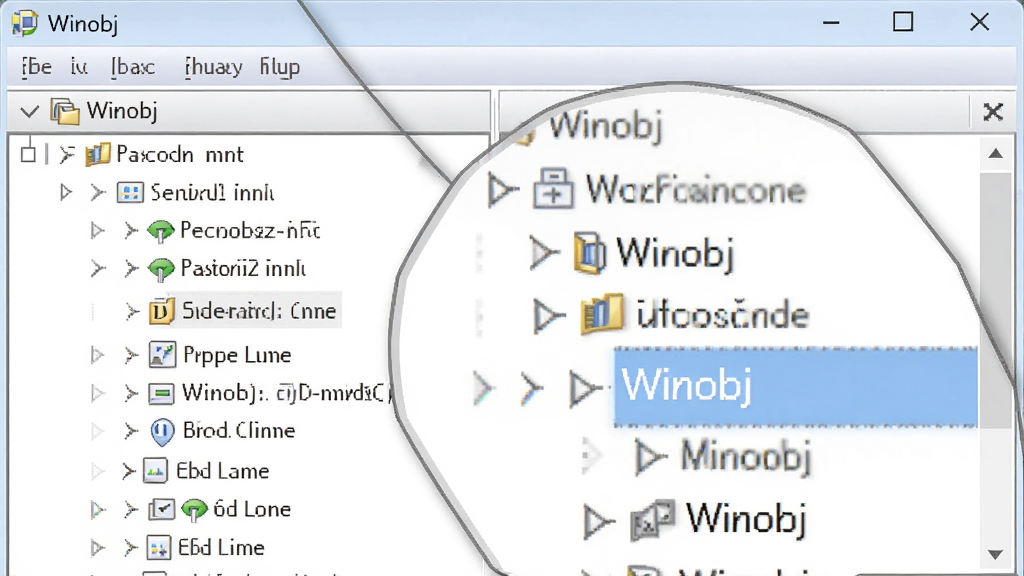
Task: Close the right pane with X
Action: [993, 112]
